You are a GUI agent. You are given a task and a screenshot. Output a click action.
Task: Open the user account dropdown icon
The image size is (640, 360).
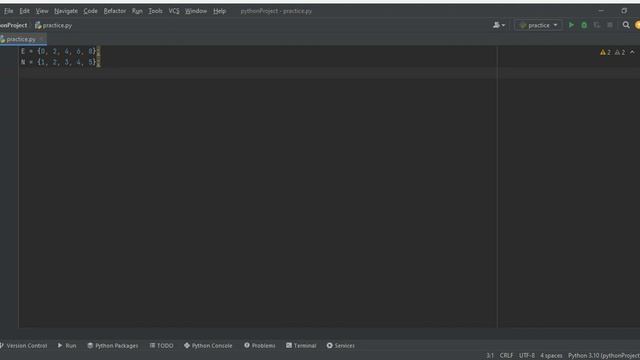click(x=499, y=25)
